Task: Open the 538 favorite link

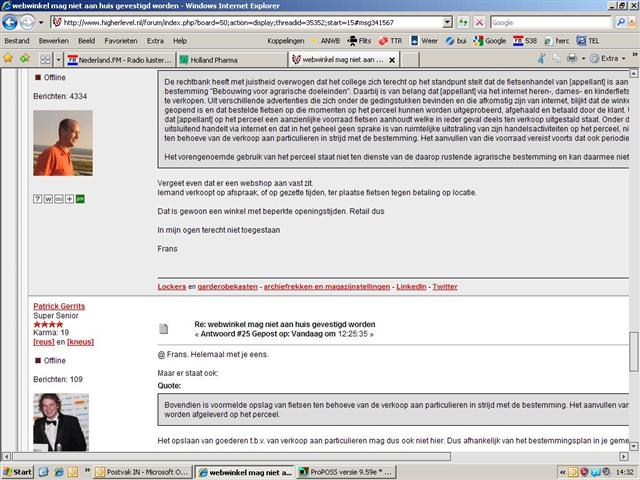Action: coord(525,41)
